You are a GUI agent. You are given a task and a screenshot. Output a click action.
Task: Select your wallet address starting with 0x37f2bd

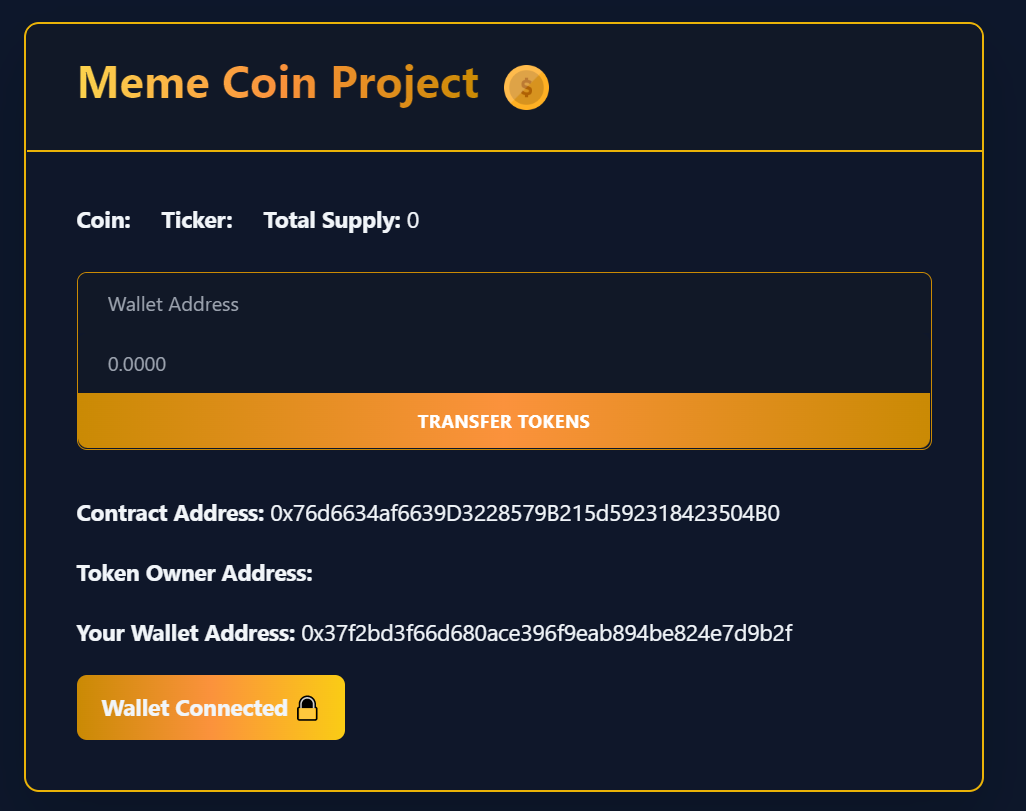545,633
